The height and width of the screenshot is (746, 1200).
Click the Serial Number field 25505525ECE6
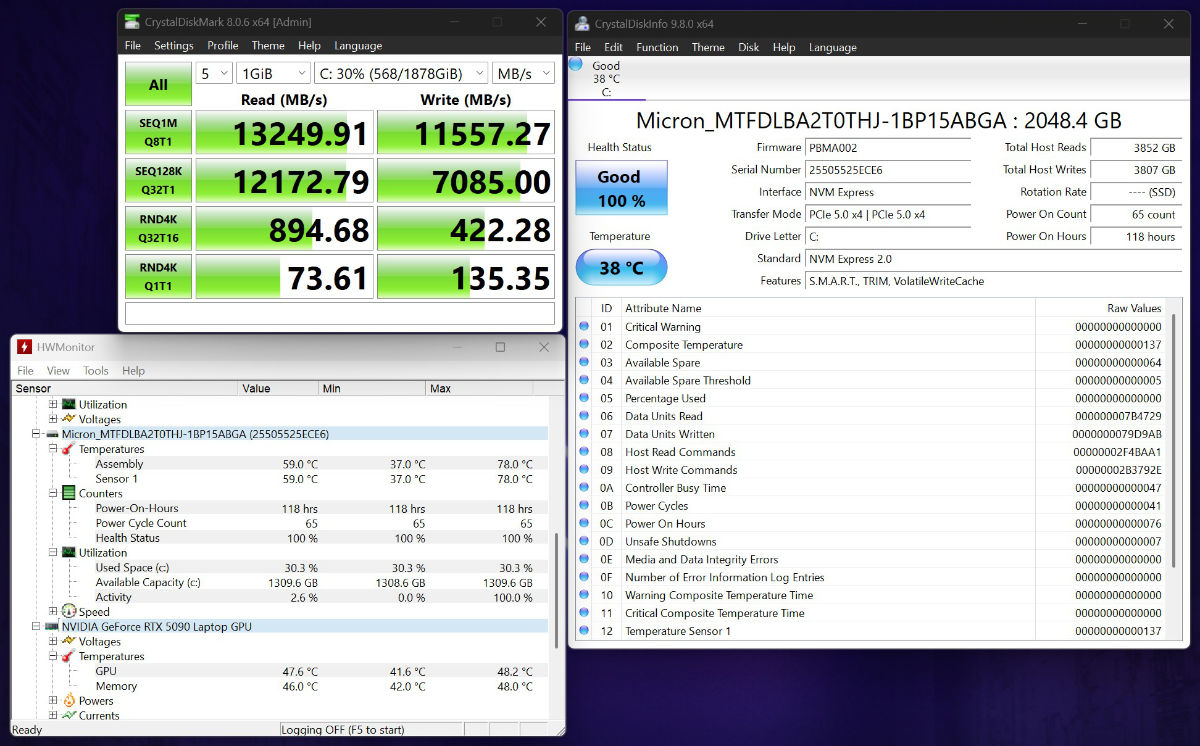(x=888, y=170)
